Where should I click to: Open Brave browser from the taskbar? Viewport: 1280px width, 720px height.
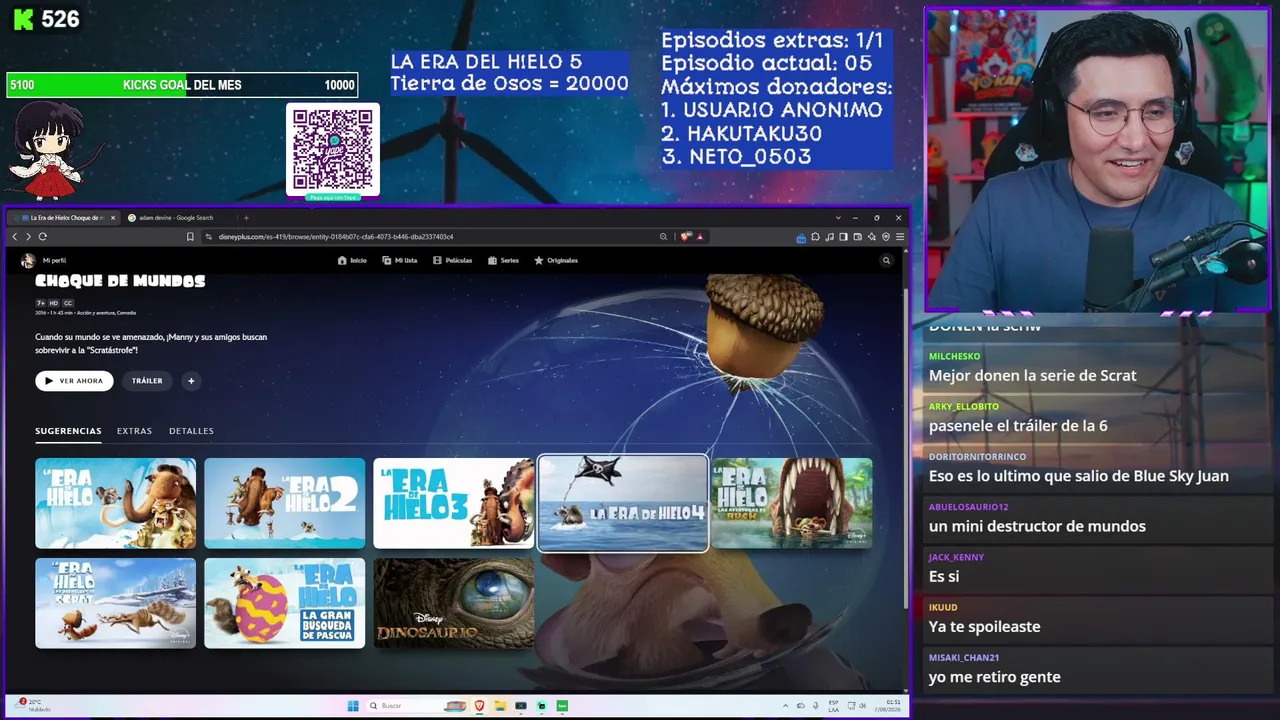(480, 706)
